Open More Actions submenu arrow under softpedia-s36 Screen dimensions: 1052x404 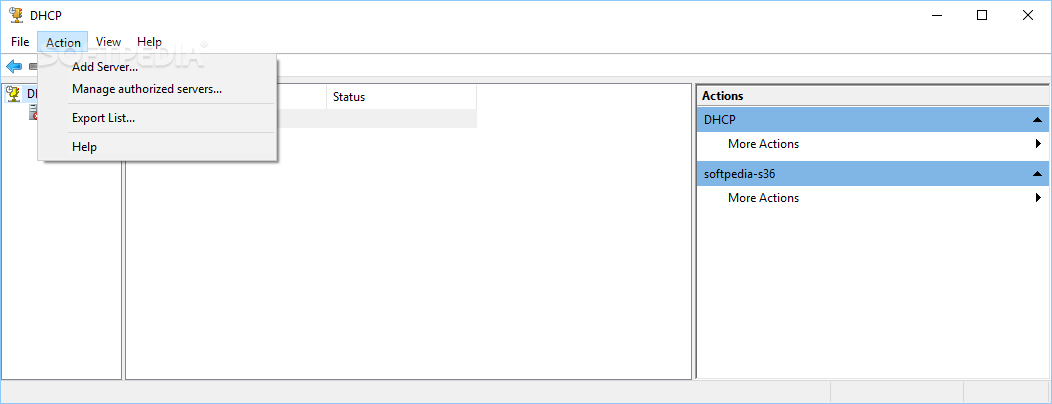point(1039,198)
